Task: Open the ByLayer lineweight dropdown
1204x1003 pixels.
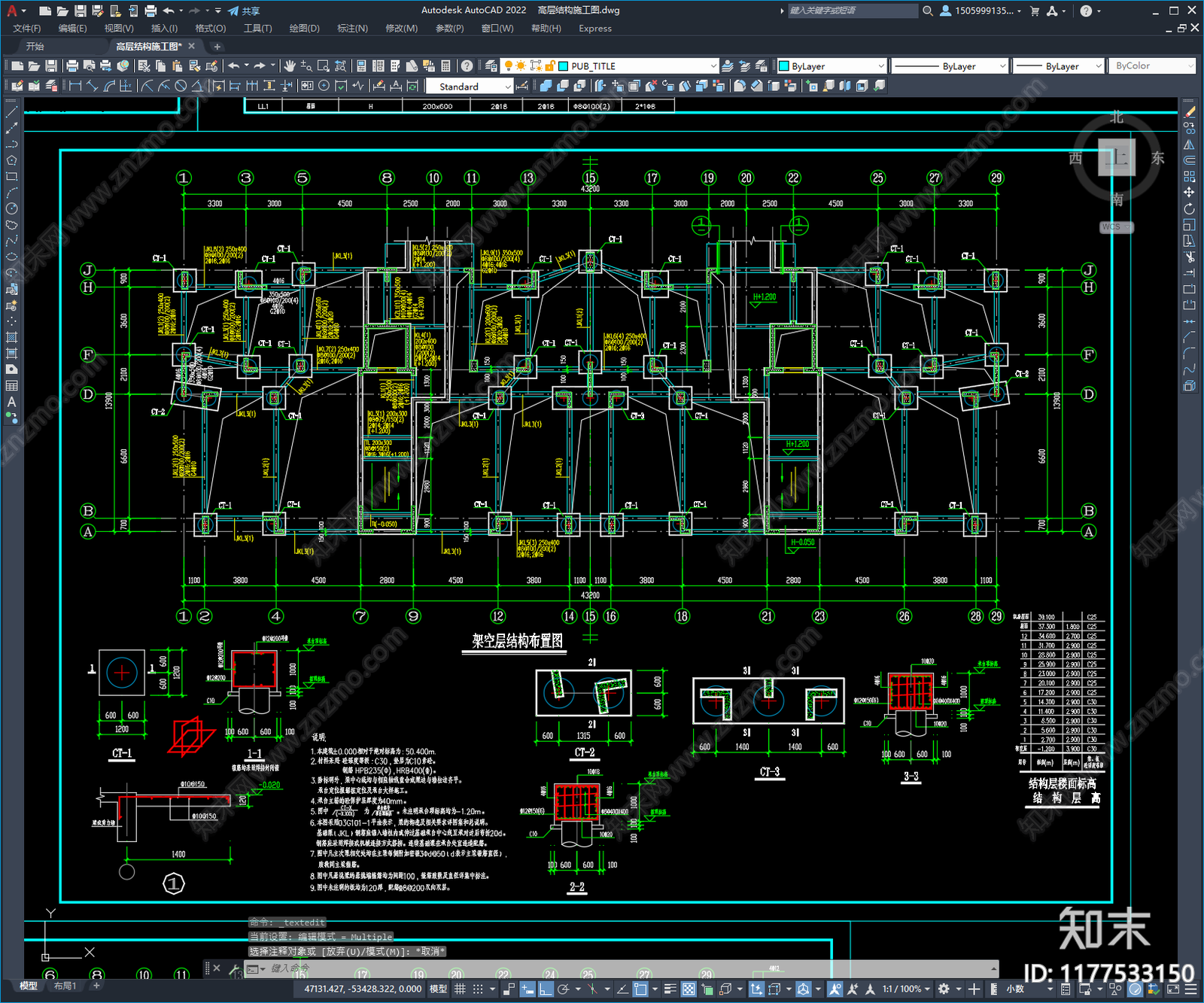Action: [1099, 66]
